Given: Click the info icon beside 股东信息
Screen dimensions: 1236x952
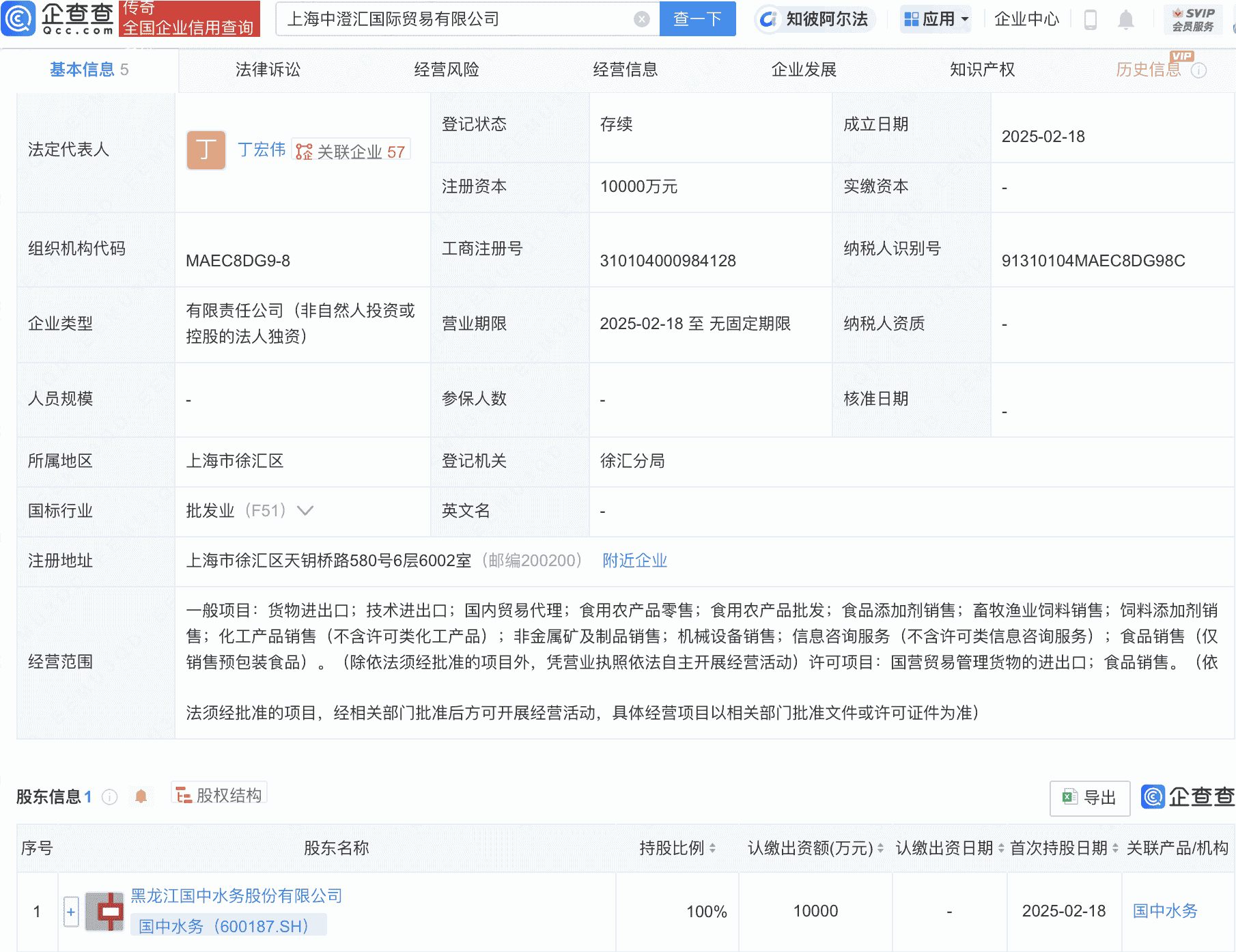Looking at the screenshot, I should click(x=109, y=797).
